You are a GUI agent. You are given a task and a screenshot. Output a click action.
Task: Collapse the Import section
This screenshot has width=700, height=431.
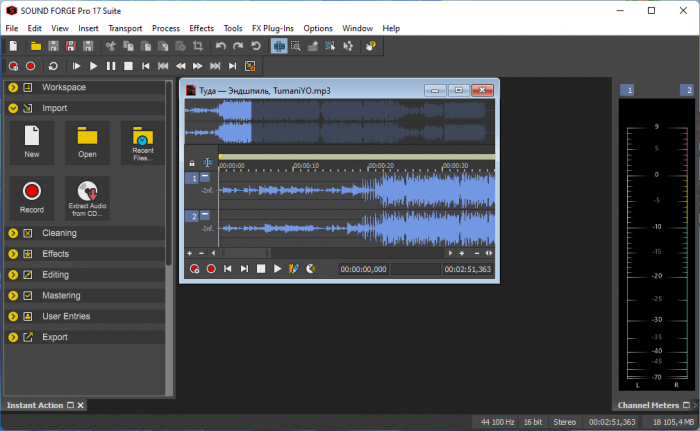tap(13, 108)
